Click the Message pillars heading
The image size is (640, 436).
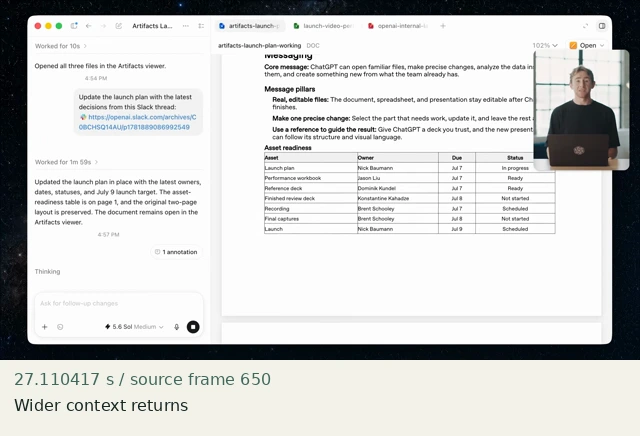coord(290,89)
